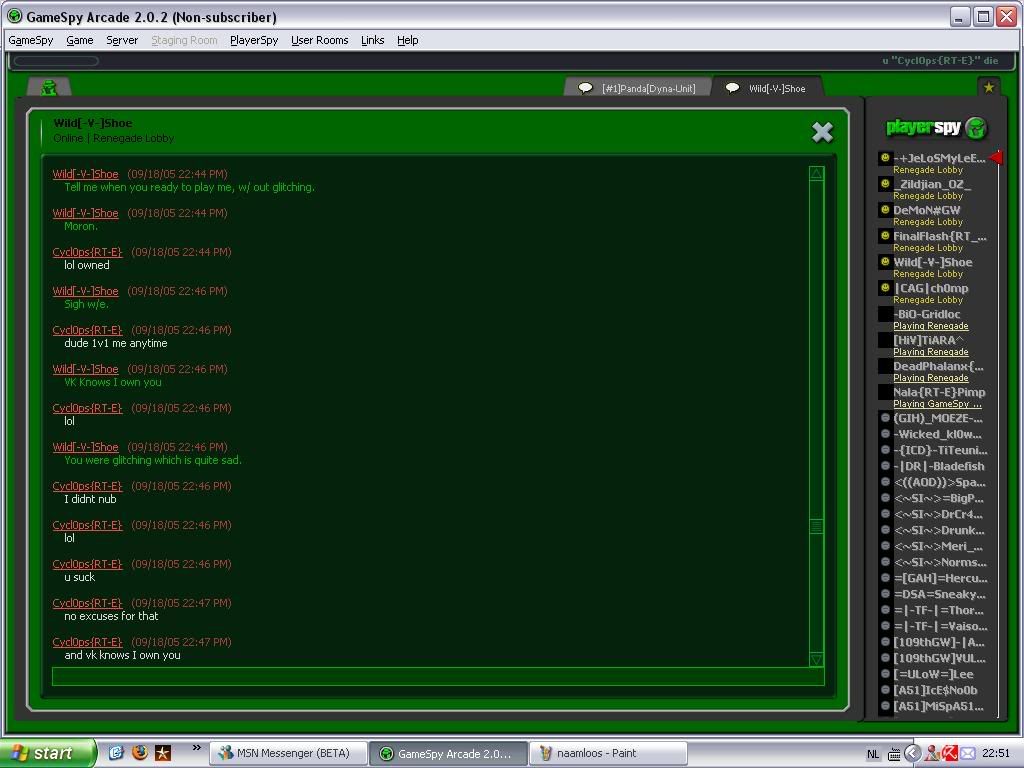Click the progress bar under the menu
The height and width of the screenshot is (768, 1024).
pos(56,61)
